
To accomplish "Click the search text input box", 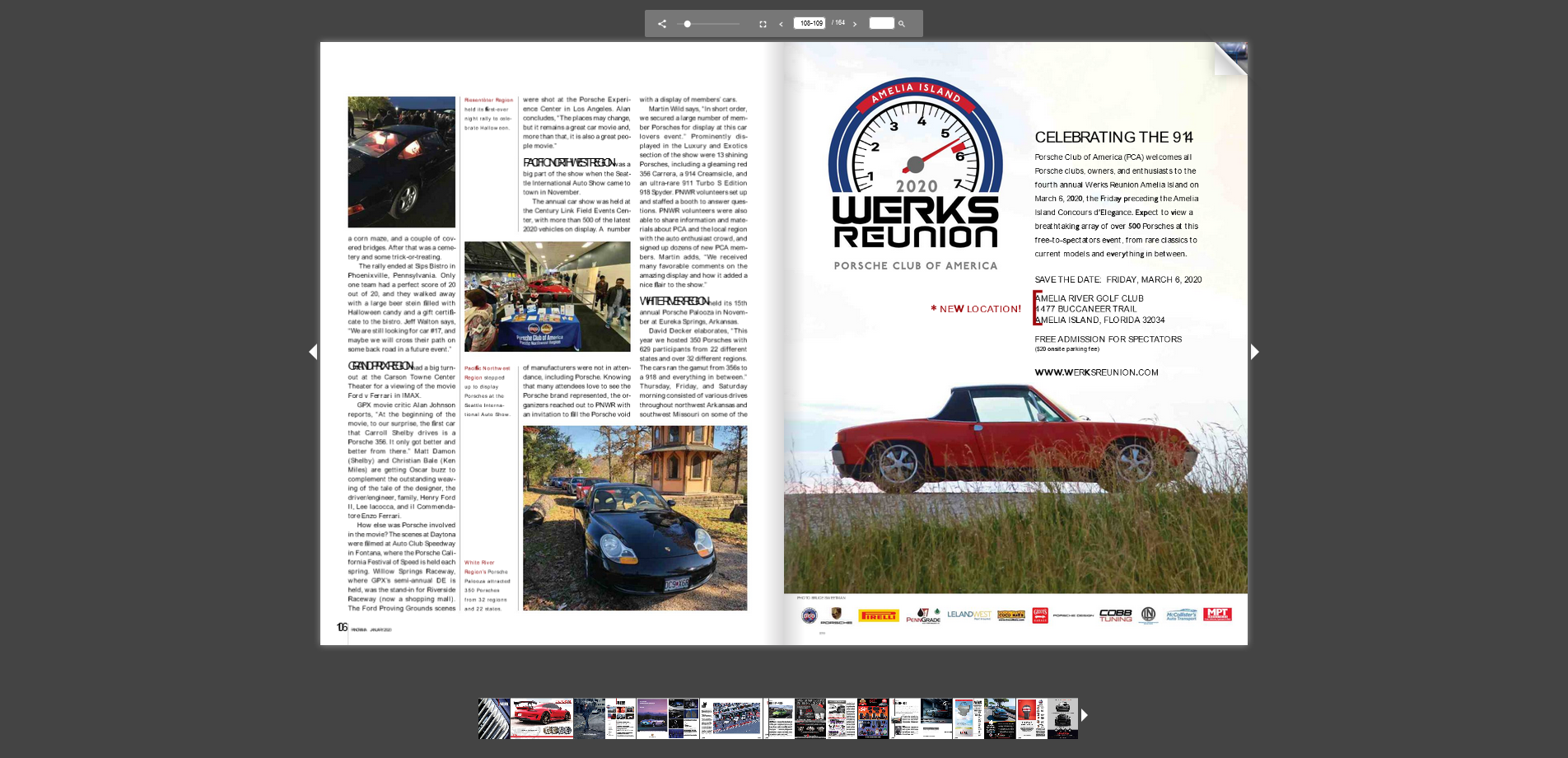I will (x=881, y=23).
